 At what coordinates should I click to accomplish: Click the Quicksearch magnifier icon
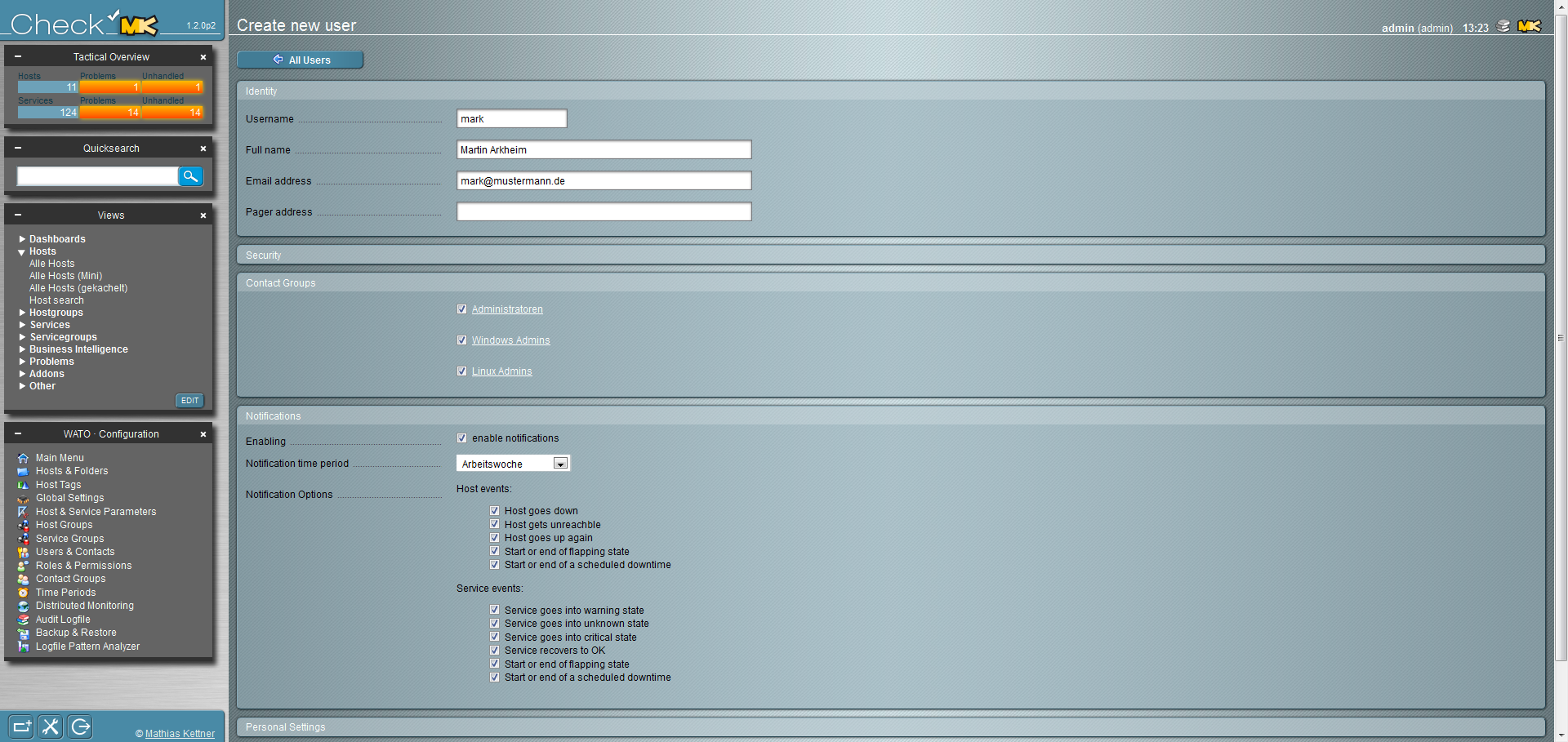click(x=190, y=176)
